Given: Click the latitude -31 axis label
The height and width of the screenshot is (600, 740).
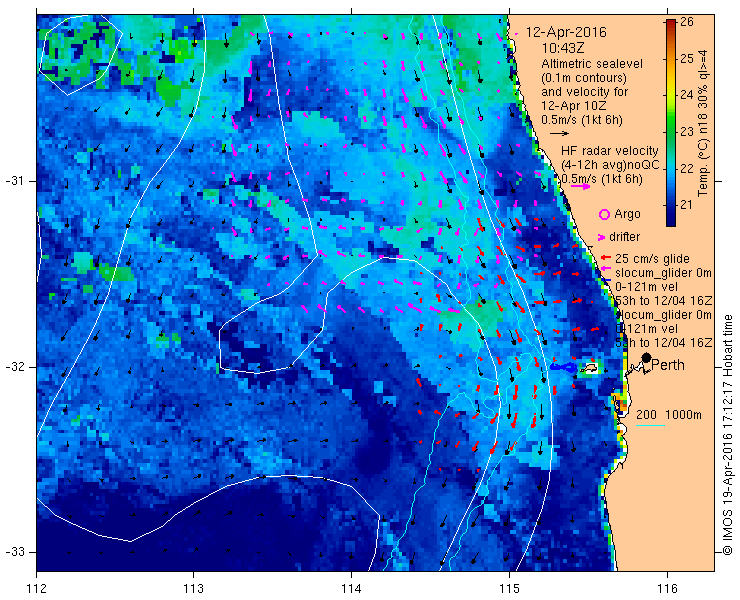Looking at the screenshot, I should (x=14, y=181).
